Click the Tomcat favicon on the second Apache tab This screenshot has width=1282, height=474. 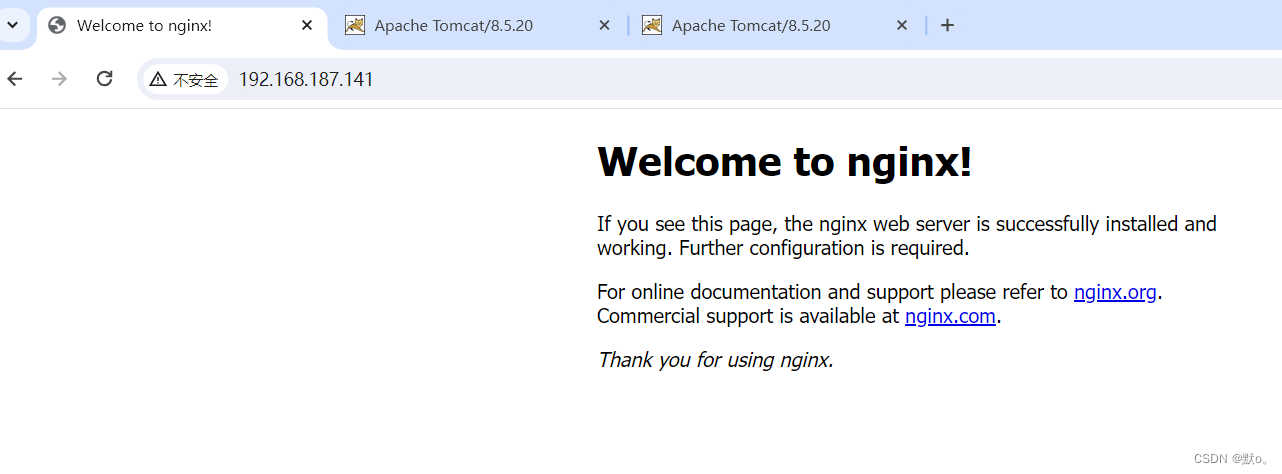click(x=652, y=25)
